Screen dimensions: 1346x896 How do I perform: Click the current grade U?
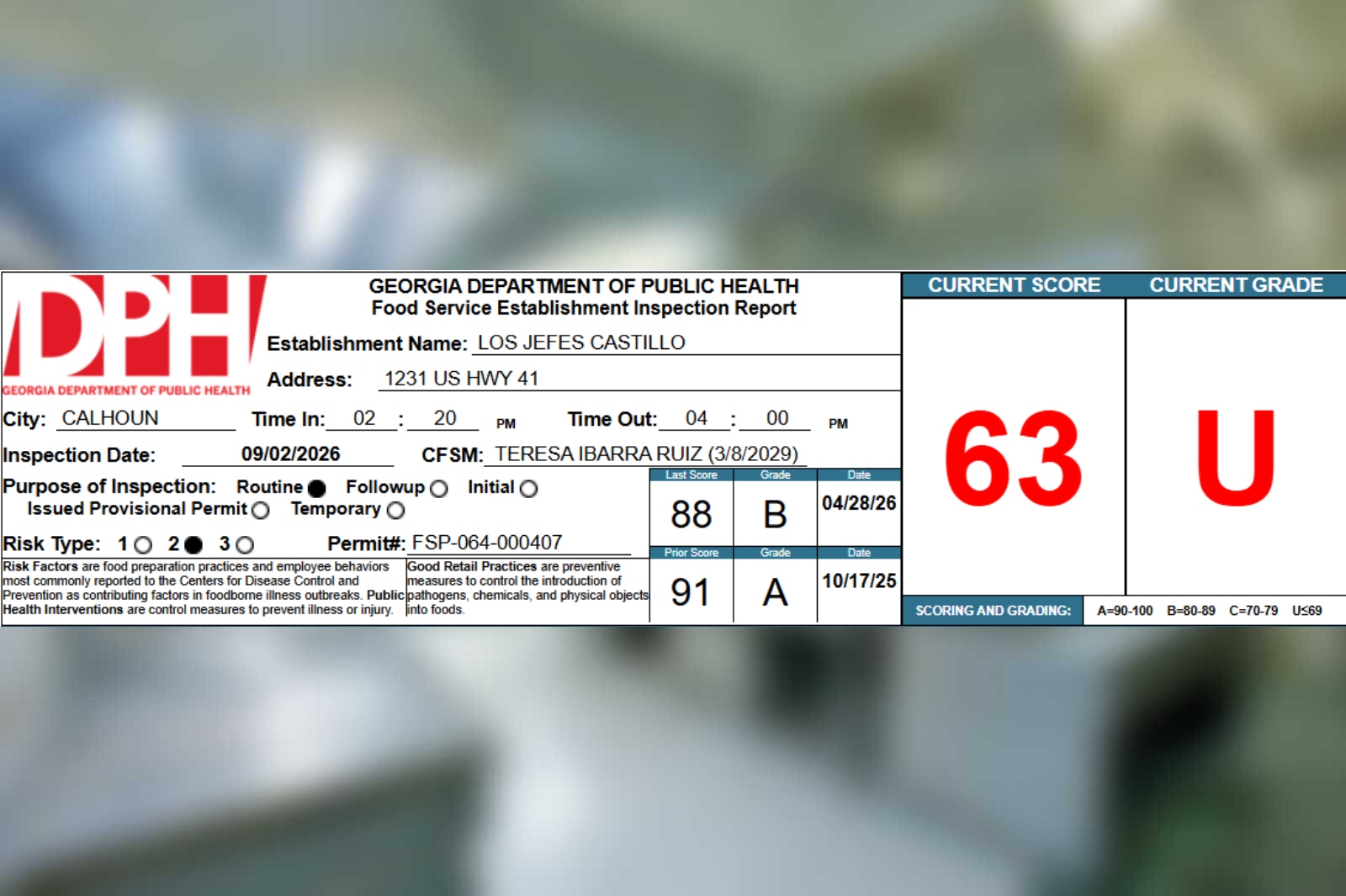1235,457
